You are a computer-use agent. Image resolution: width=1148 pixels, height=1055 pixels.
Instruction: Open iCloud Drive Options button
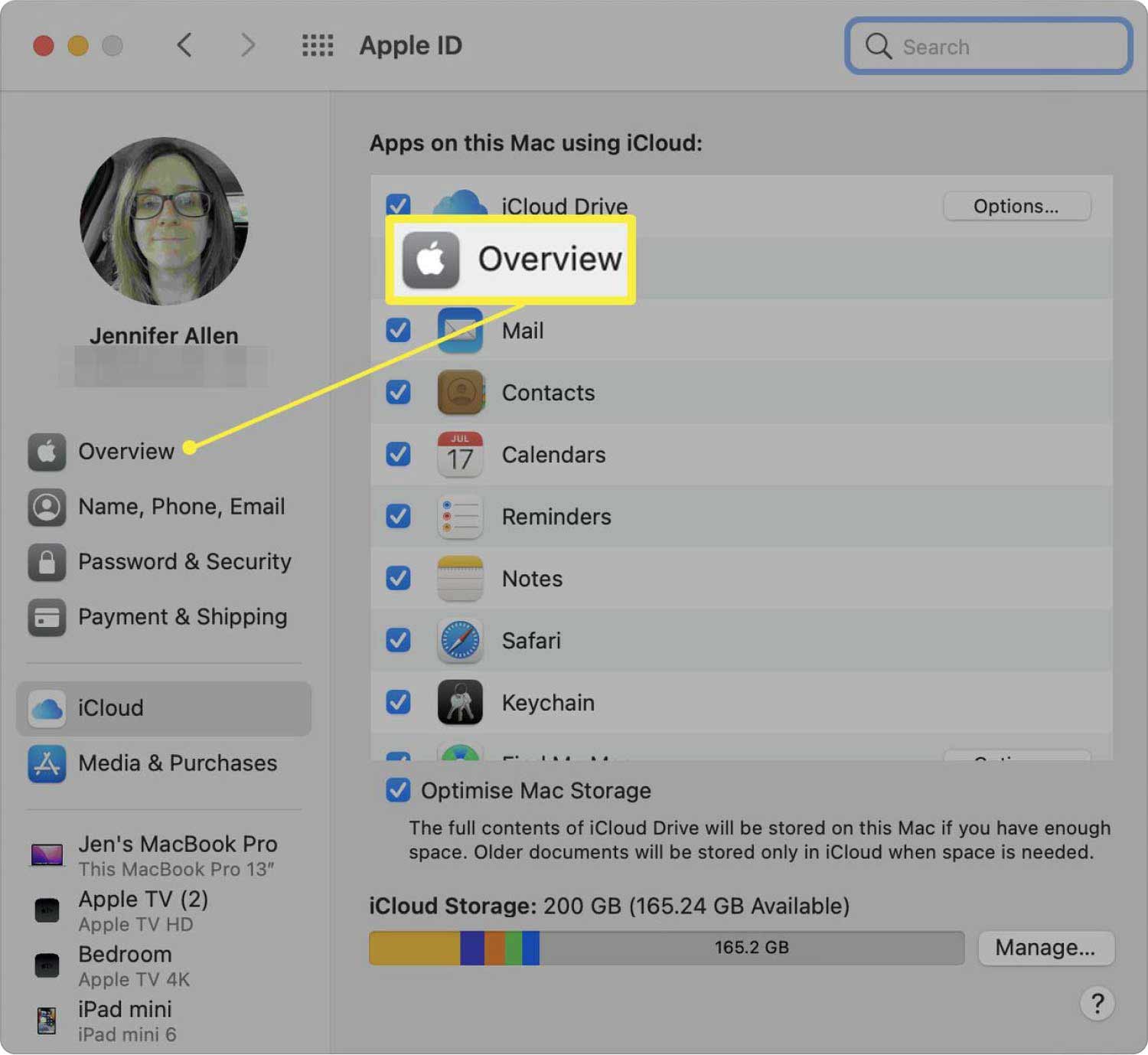click(1016, 206)
